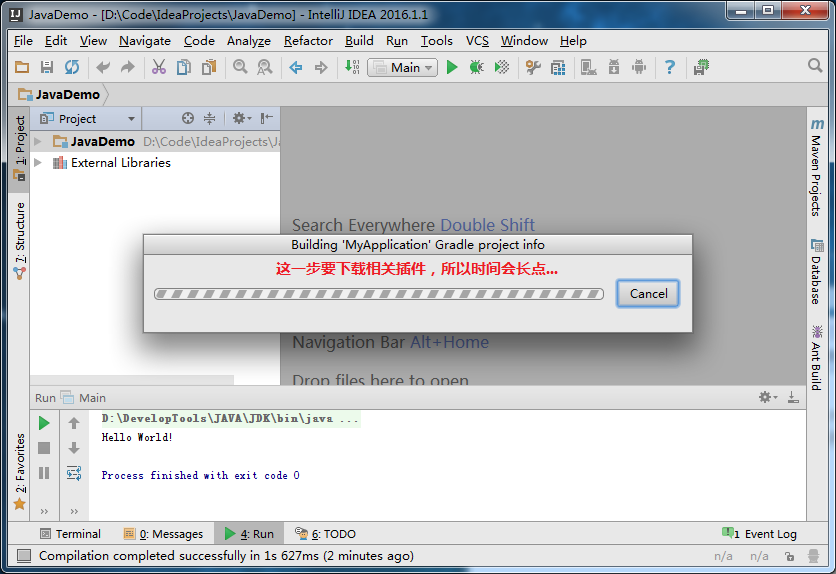836x574 pixels.
Task: Expand the JavaDemo tree node
Action: tap(38, 141)
